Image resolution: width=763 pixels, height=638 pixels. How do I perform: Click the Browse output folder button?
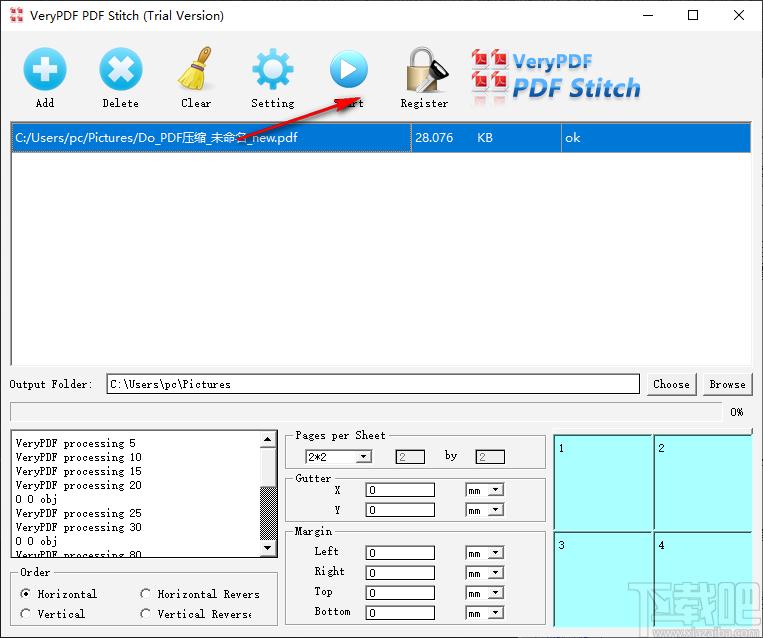(x=727, y=384)
